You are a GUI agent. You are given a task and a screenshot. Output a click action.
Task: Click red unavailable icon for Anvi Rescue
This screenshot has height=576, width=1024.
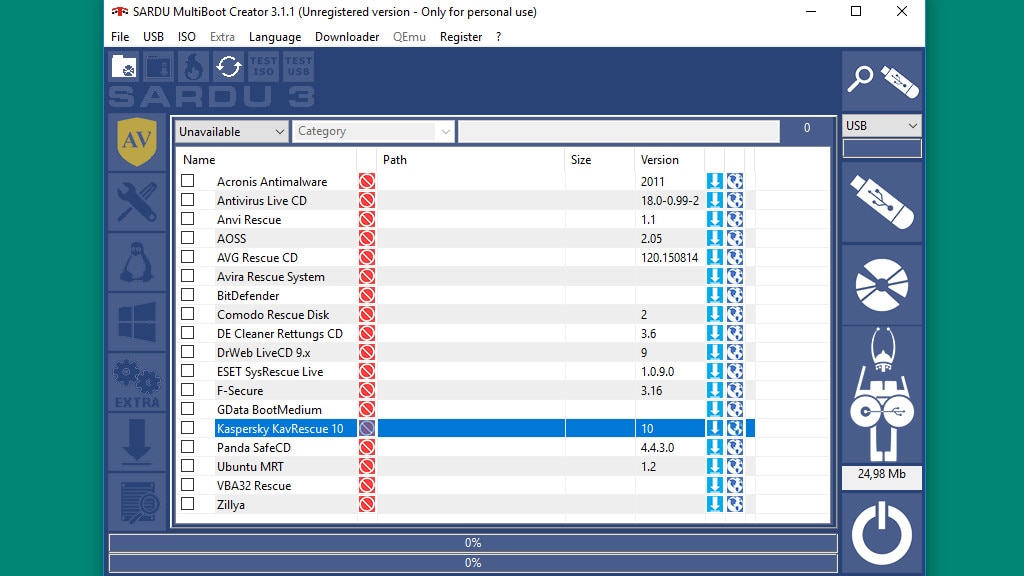pyautogui.click(x=367, y=219)
